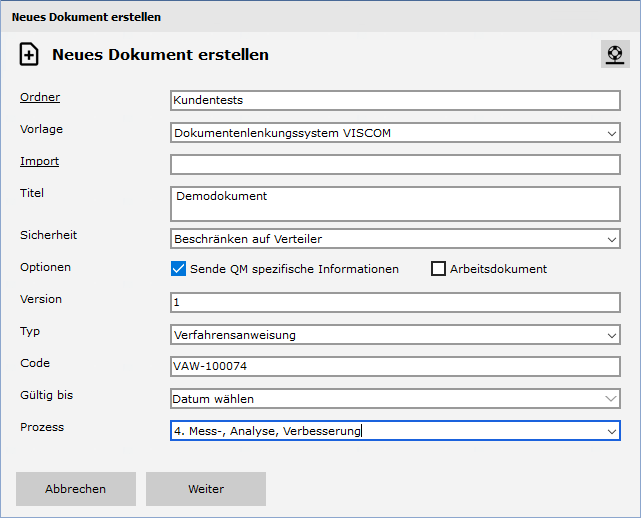Click into the Ordner field Kundentests
Screen dimensions: 641x518
(395, 101)
